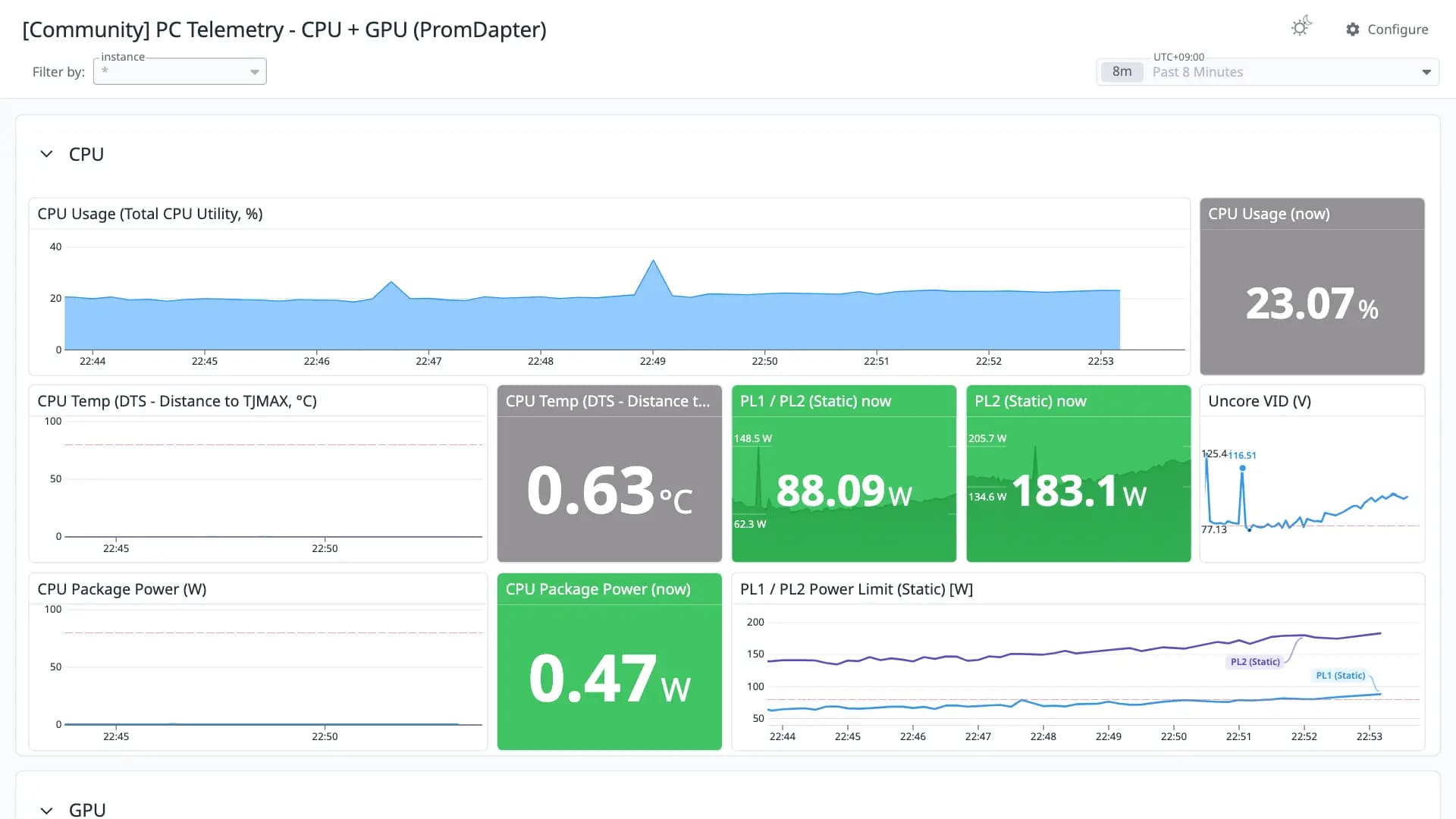The image size is (1456, 819).
Task: Click the 134.6 W min label
Action: [x=987, y=497]
